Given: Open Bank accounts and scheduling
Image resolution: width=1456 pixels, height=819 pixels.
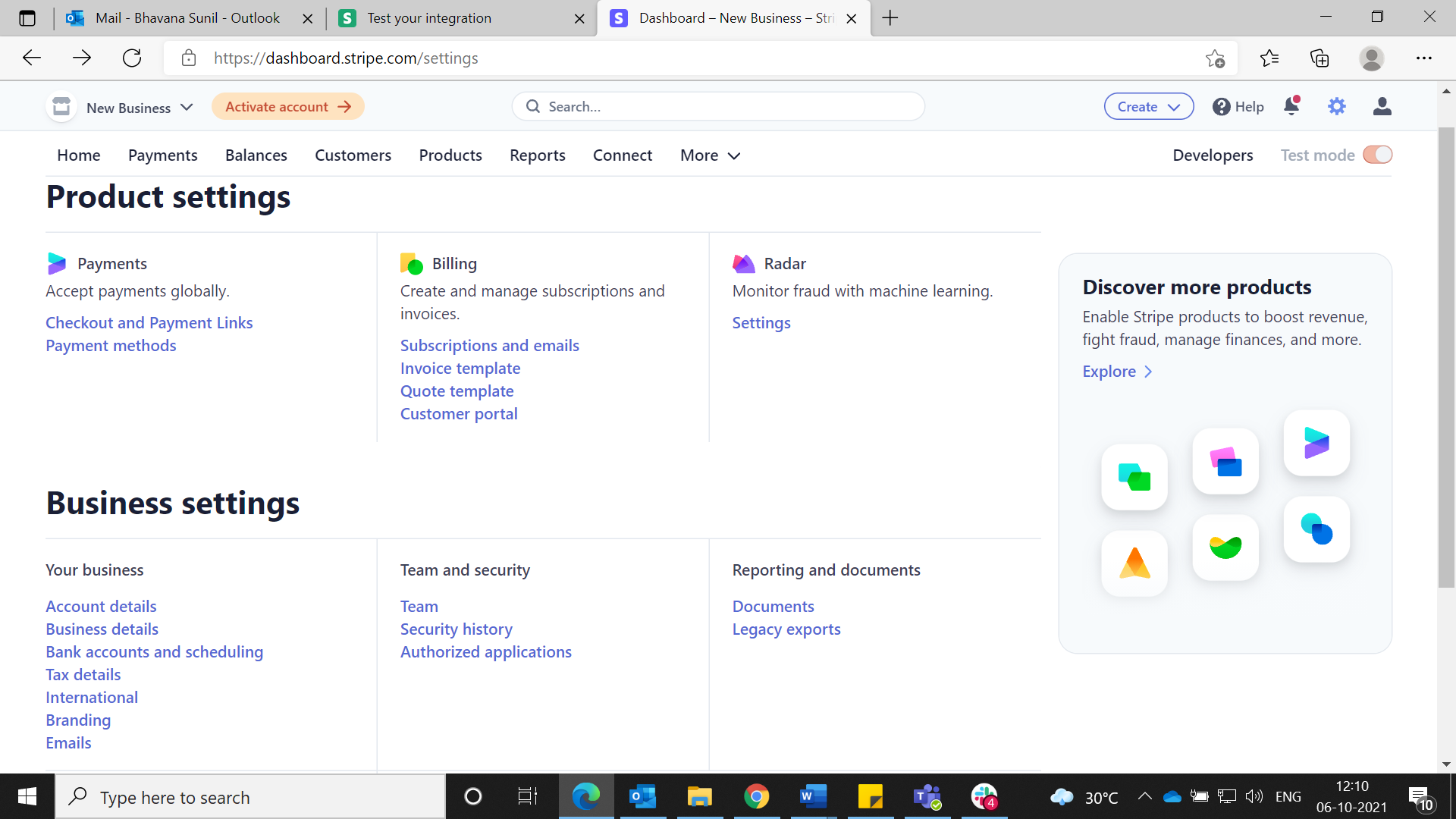Looking at the screenshot, I should pyautogui.click(x=155, y=652).
